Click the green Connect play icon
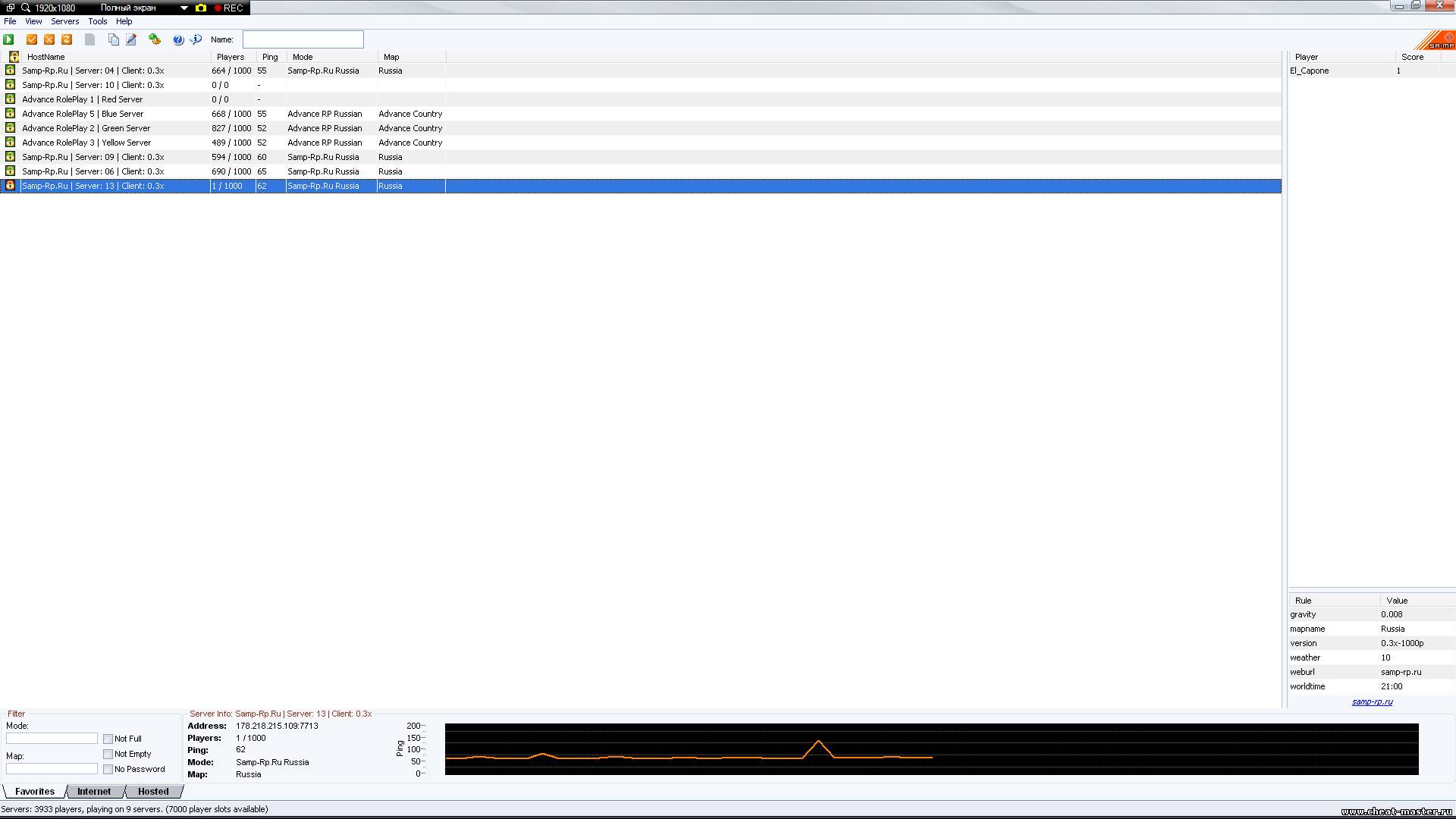This screenshot has height=819, width=1456. tap(9, 39)
